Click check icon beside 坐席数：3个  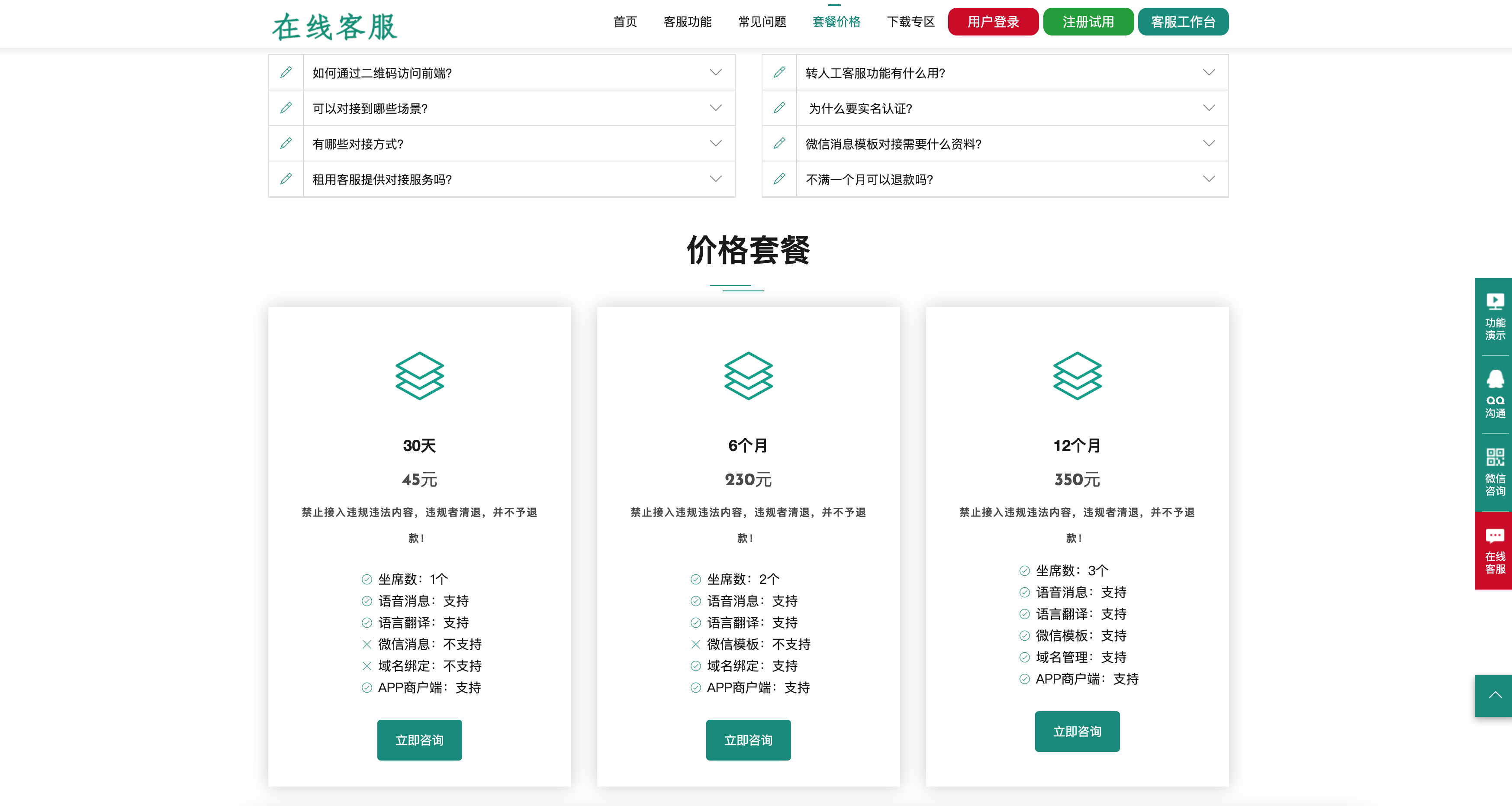click(1024, 571)
